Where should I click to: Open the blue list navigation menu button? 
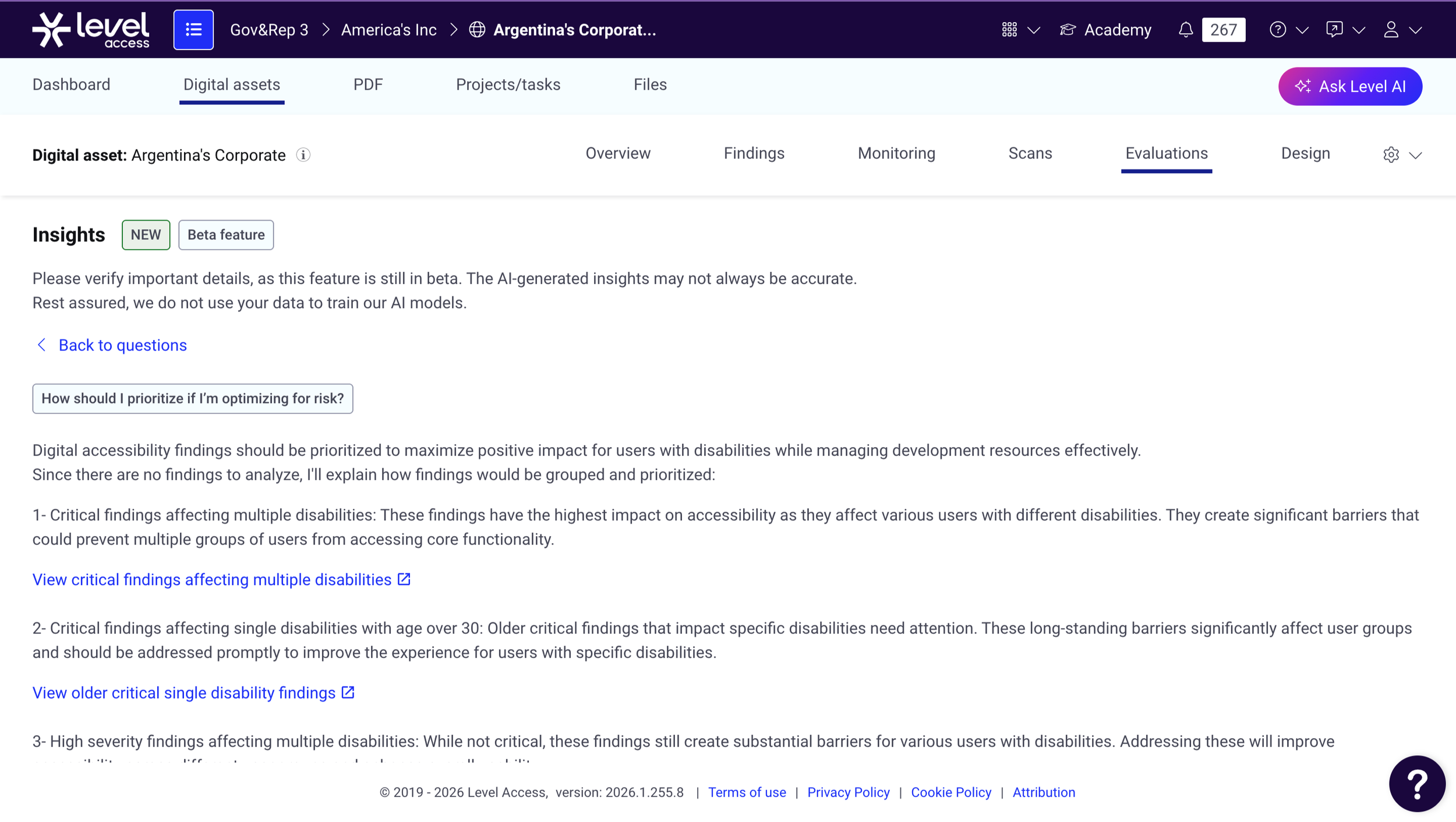193,30
